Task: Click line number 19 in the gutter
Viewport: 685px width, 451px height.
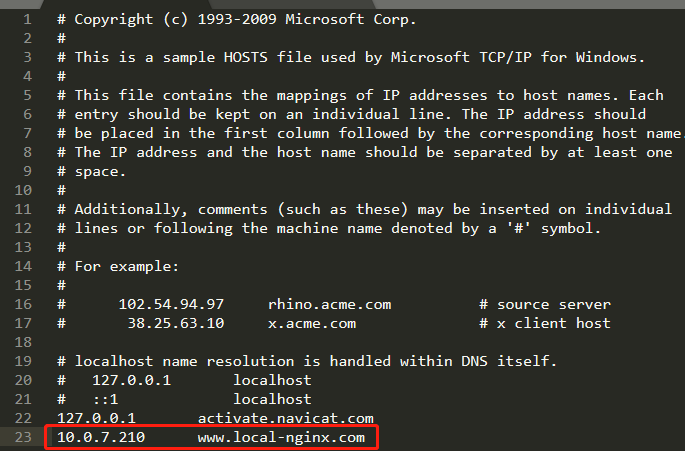Action: [x=23, y=361]
